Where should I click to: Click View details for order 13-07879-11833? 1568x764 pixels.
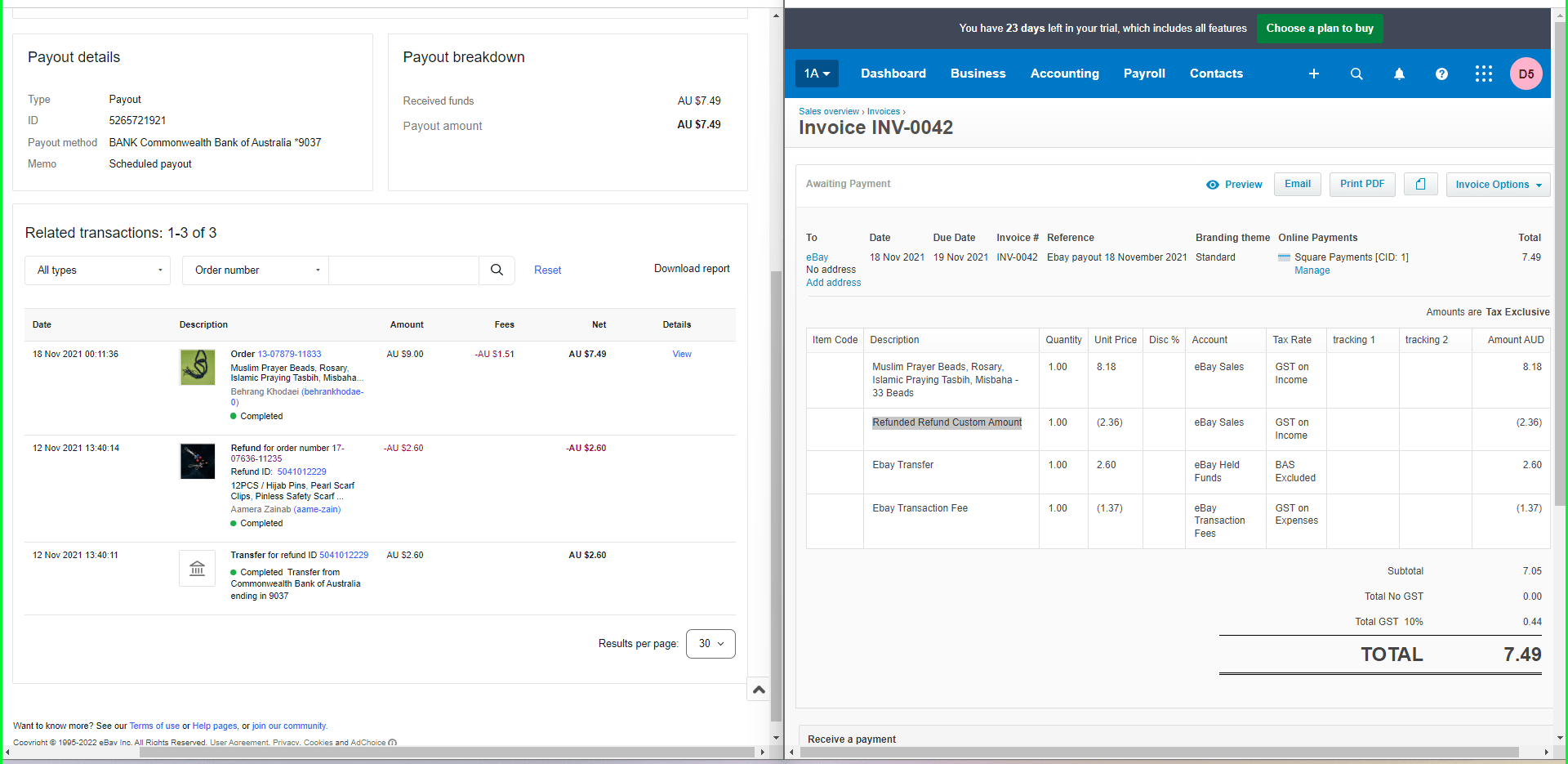coord(682,355)
